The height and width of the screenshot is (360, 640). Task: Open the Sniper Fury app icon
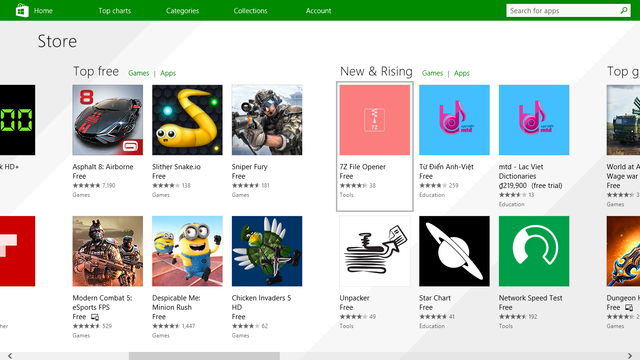[x=267, y=120]
